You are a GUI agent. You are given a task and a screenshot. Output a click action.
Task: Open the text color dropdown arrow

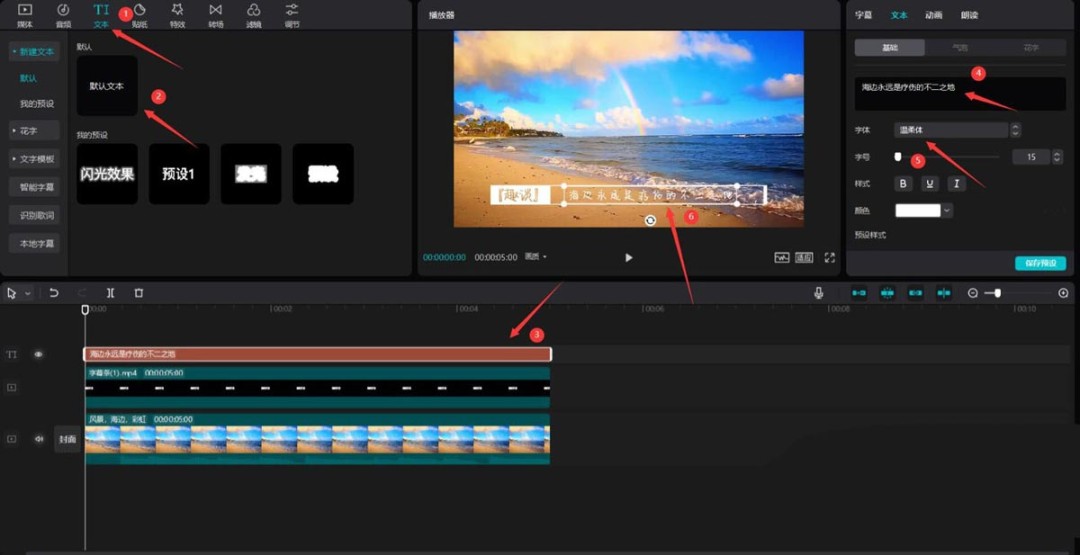947,211
